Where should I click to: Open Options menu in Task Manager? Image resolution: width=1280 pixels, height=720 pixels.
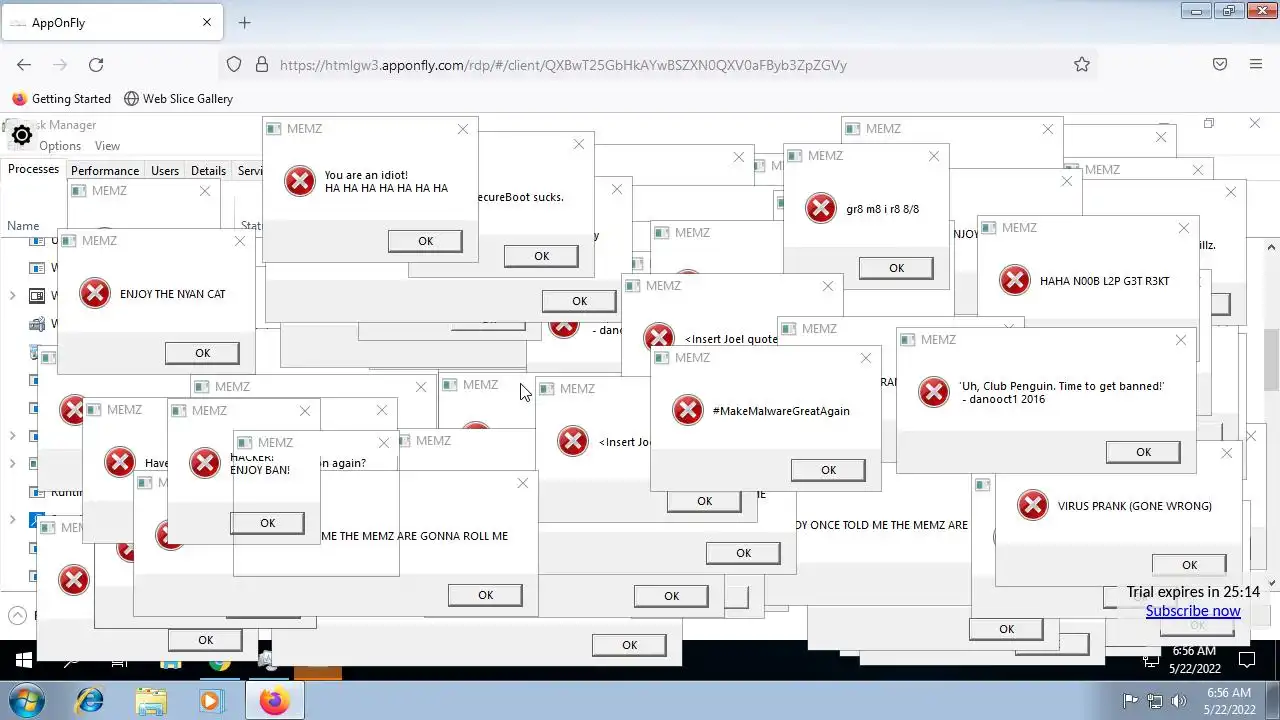60,146
